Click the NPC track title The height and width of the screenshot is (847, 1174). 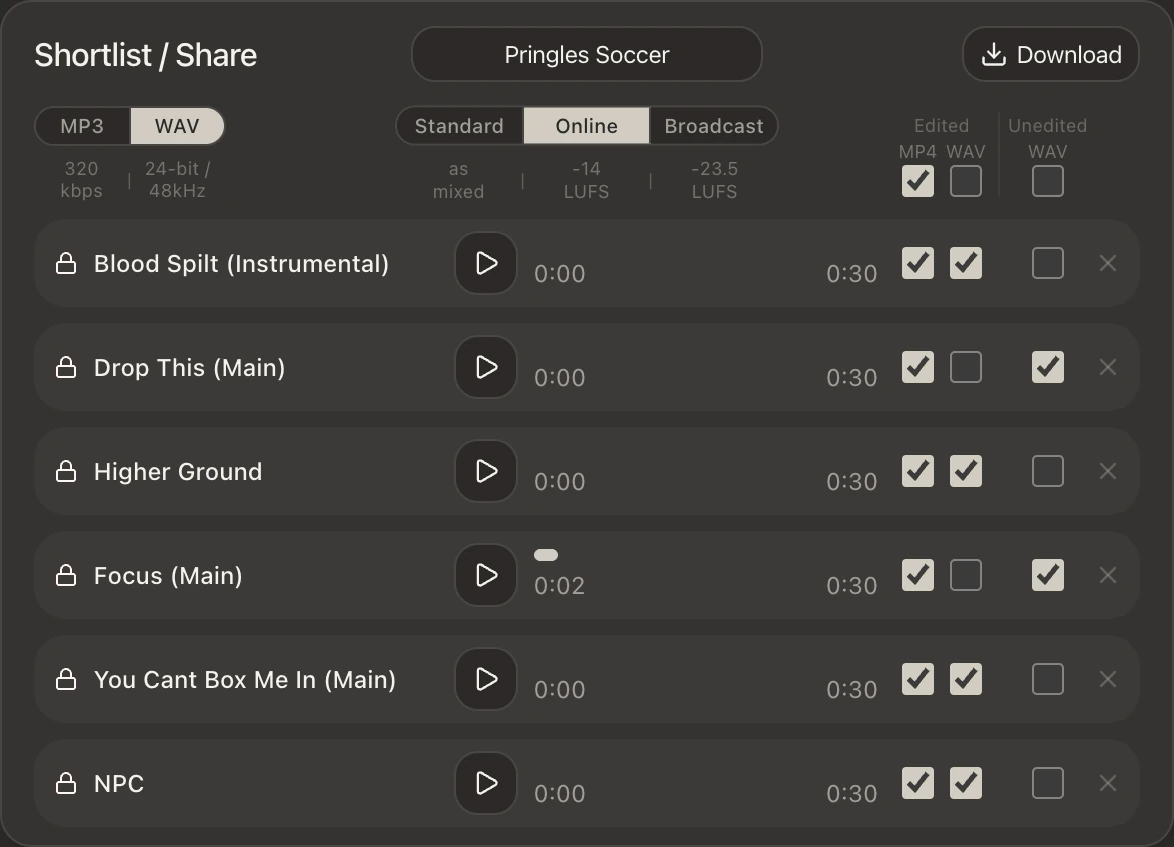[119, 783]
